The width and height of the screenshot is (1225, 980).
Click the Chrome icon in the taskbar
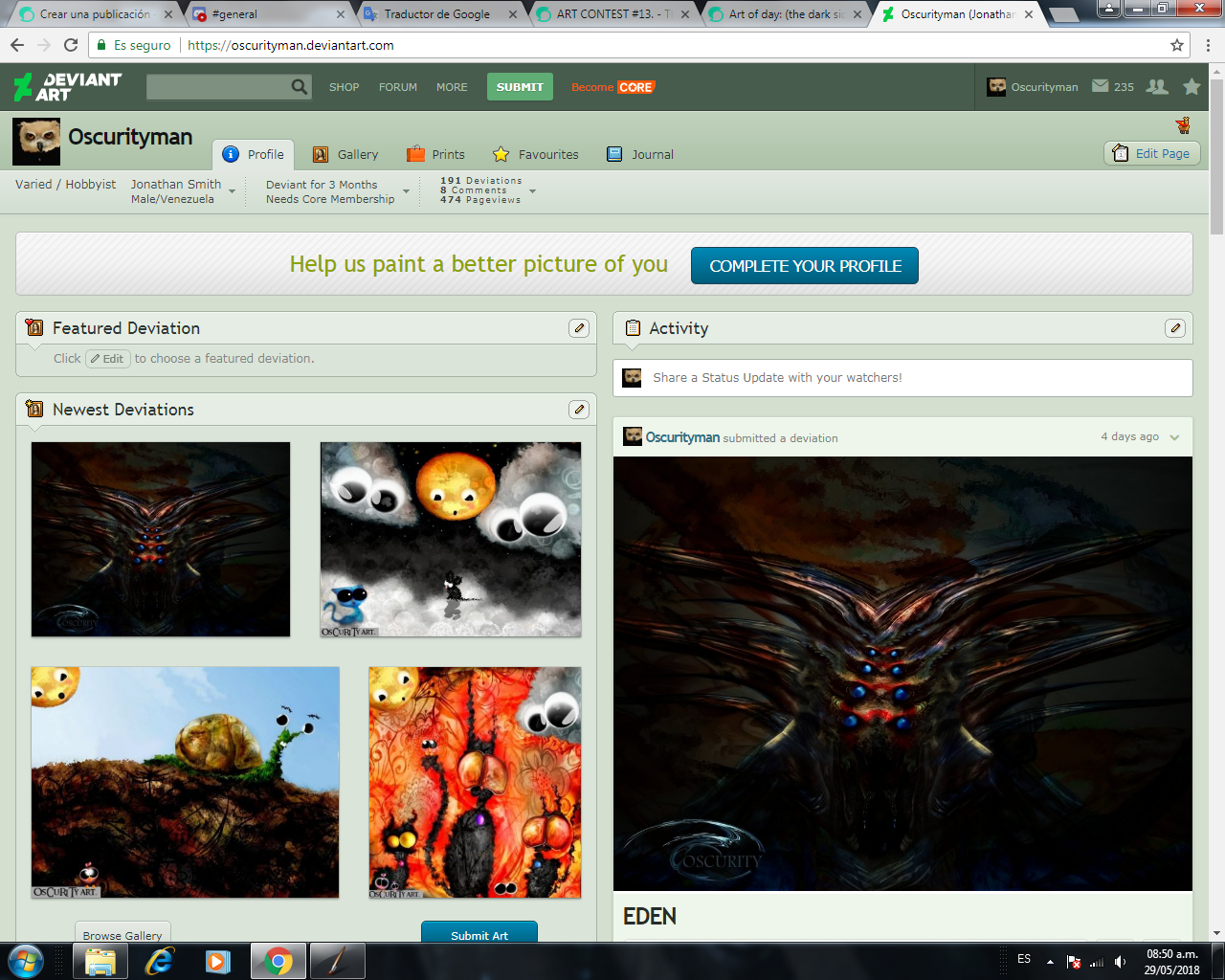click(278, 961)
